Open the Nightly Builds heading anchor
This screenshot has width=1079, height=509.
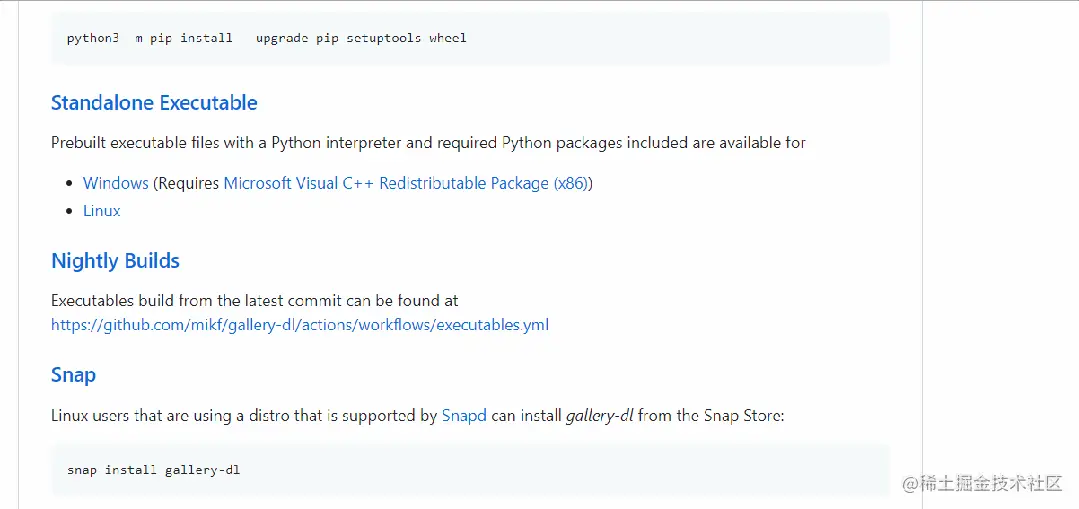click(x=115, y=261)
